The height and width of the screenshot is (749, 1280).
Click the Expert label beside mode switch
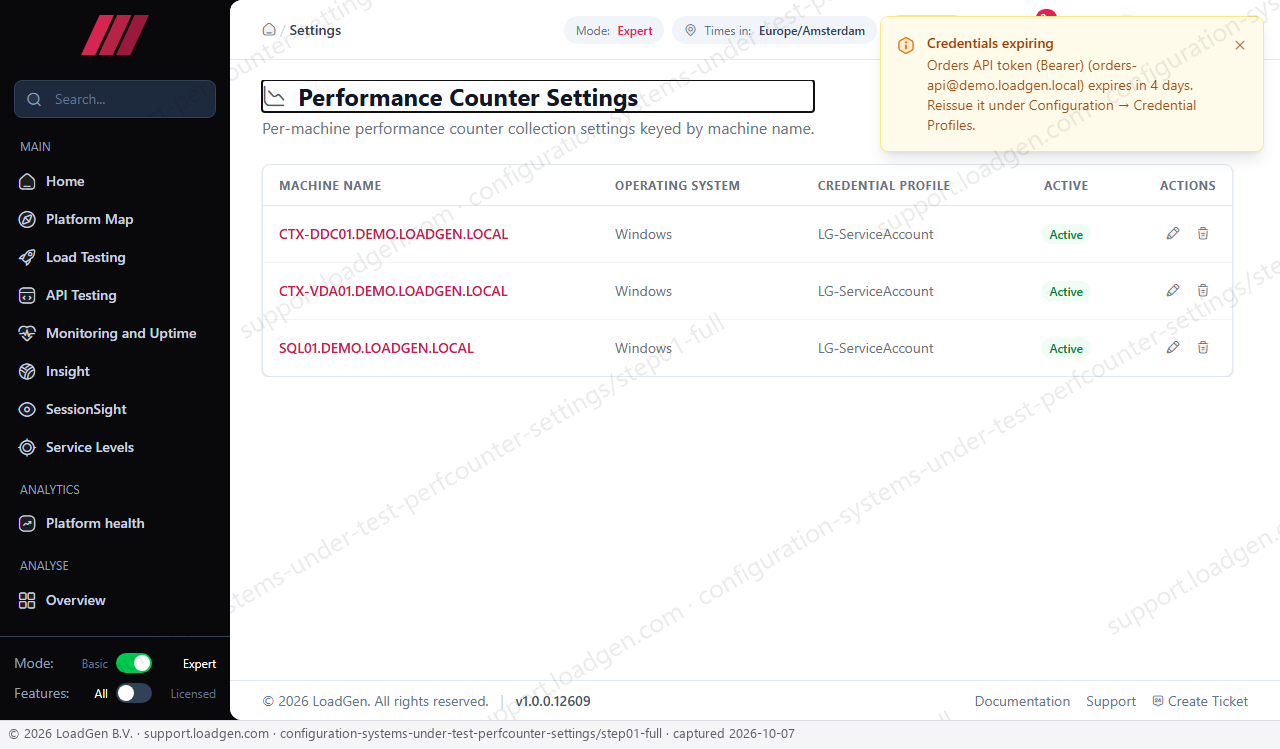pyautogui.click(x=199, y=664)
